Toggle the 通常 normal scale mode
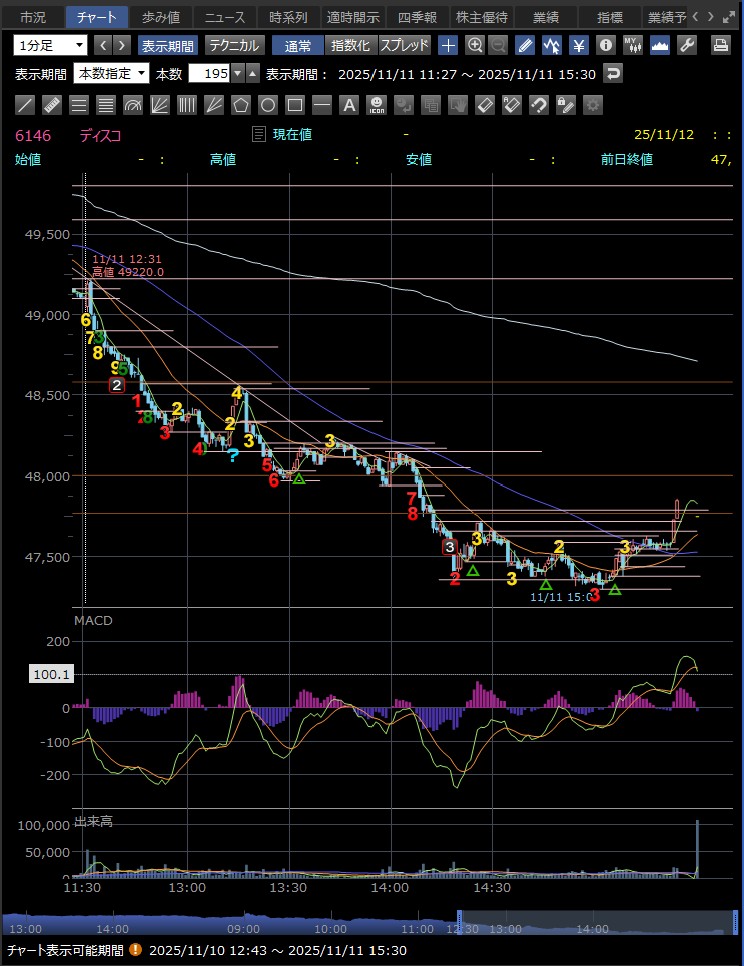Screen dimensions: 744x966 click(297, 45)
